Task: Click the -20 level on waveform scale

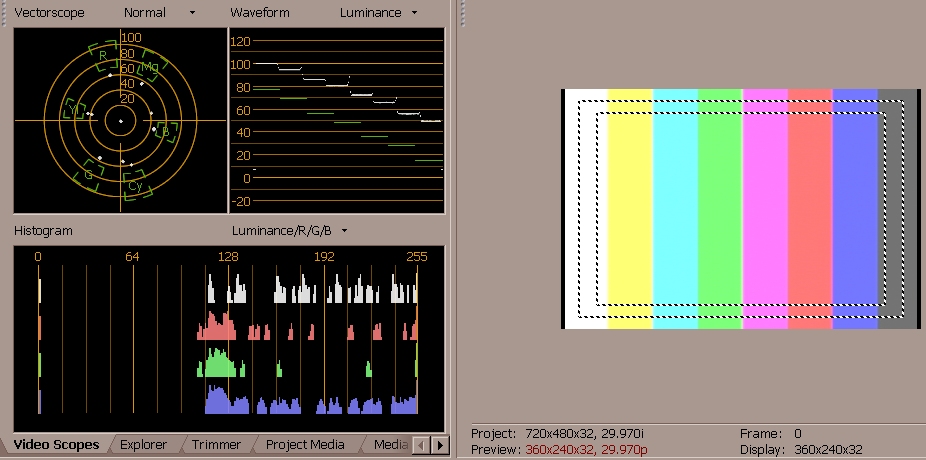Action: (x=240, y=201)
